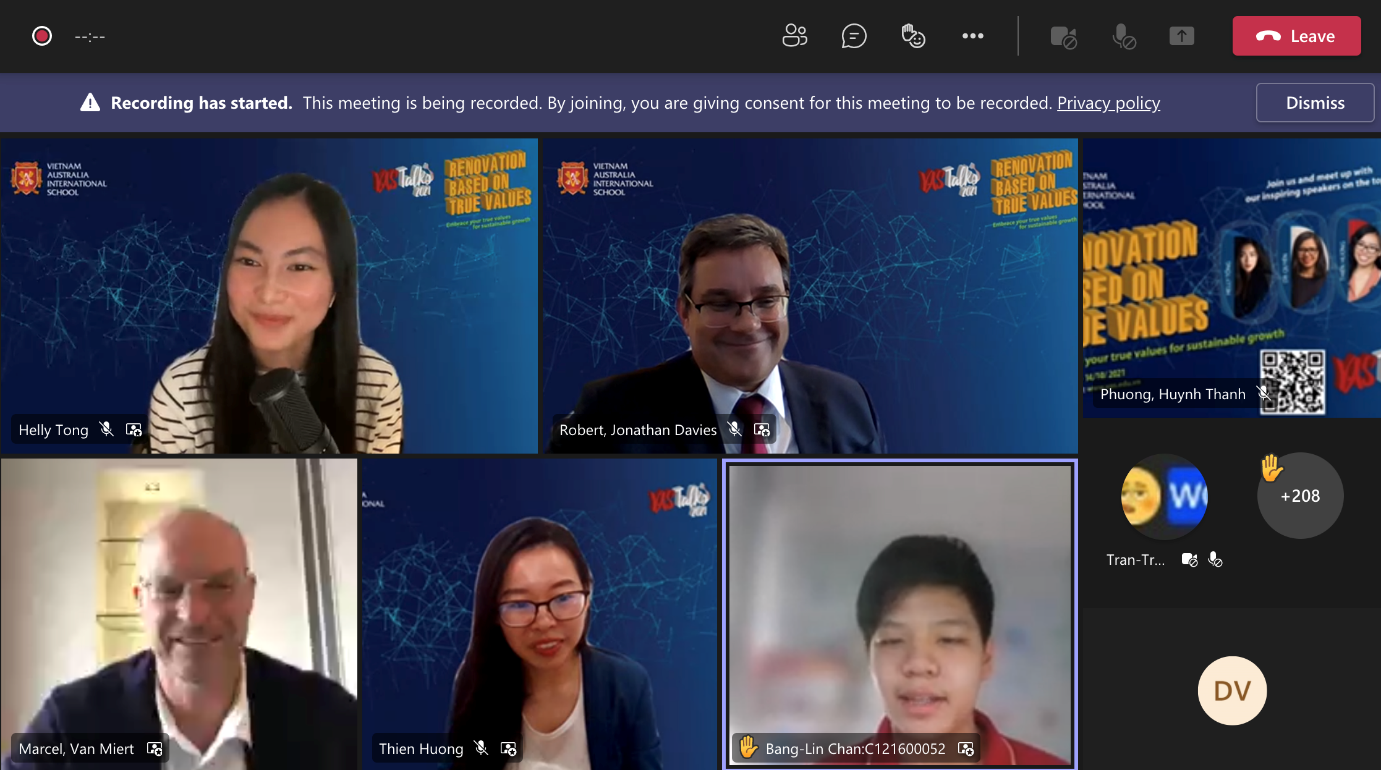Leave the meeting
The image size is (1381, 770).
tap(1296, 36)
